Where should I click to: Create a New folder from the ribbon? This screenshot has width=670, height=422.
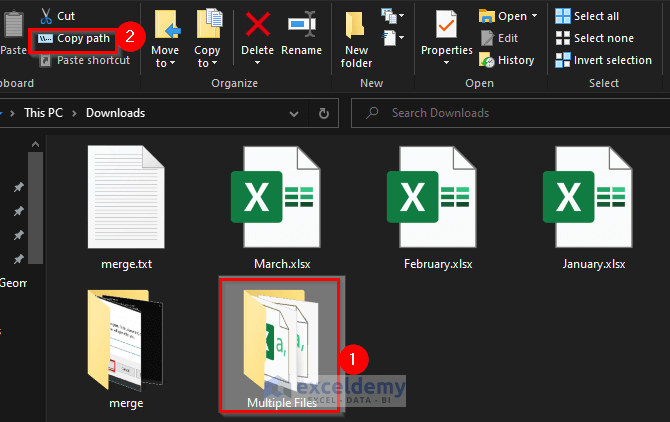[x=356, y=39]
